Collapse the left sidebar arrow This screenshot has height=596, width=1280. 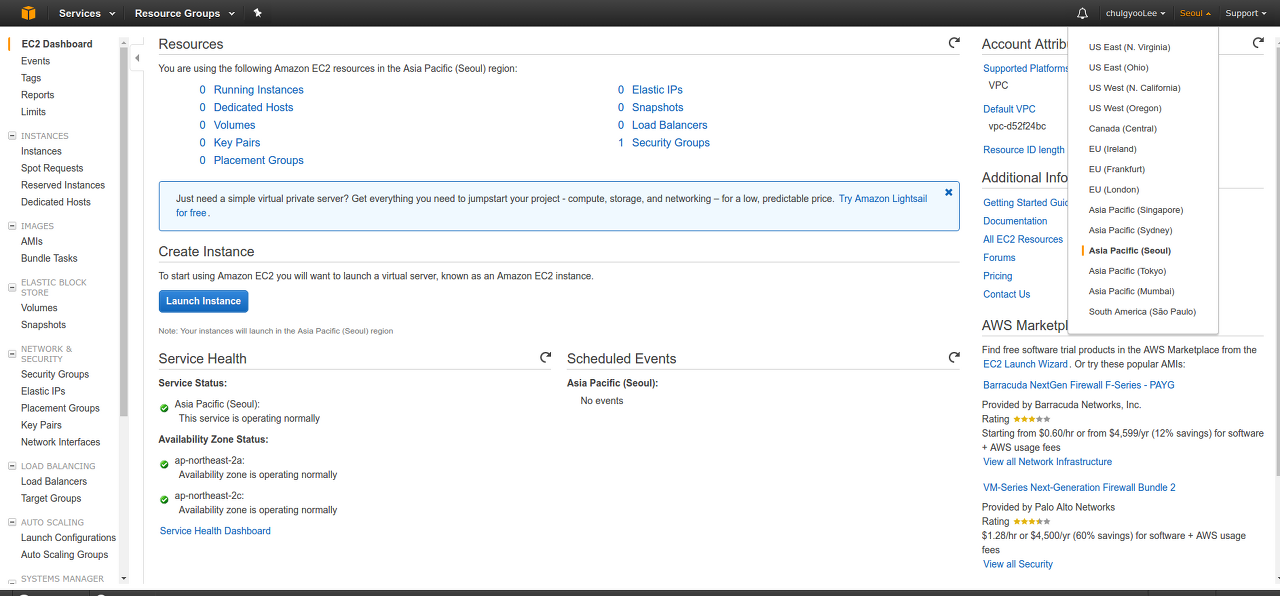pyautogui.click(x=137, y=58)
